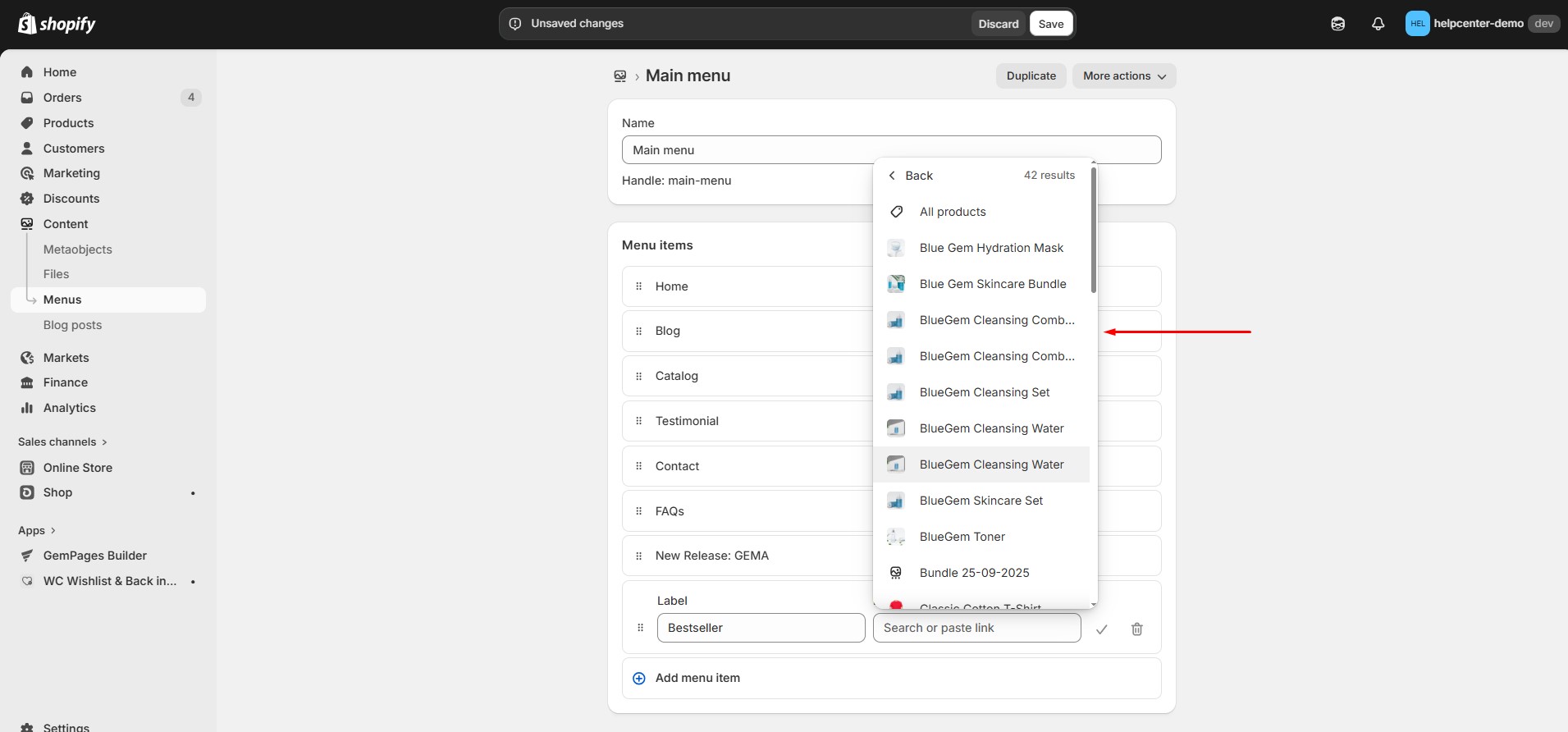Viewport: 1568px width, 732px height.
Task: Click drag handle for Blog item
Action: 639,332
